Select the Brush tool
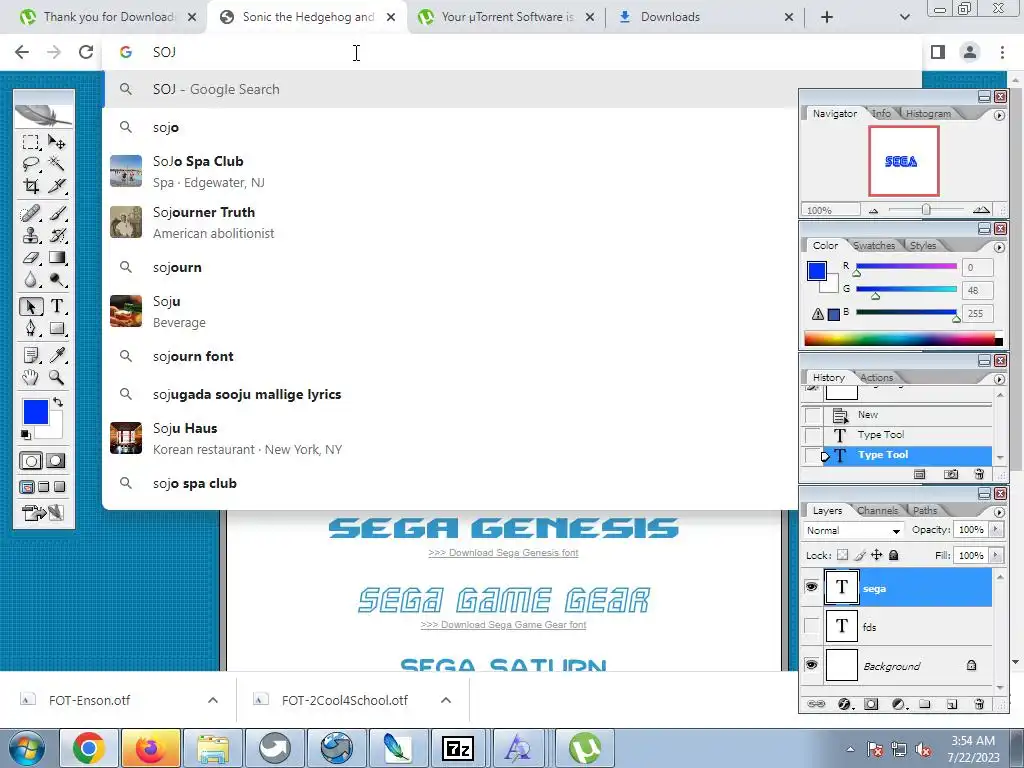Screen dimensions: 1024x768 coord(57,214)
